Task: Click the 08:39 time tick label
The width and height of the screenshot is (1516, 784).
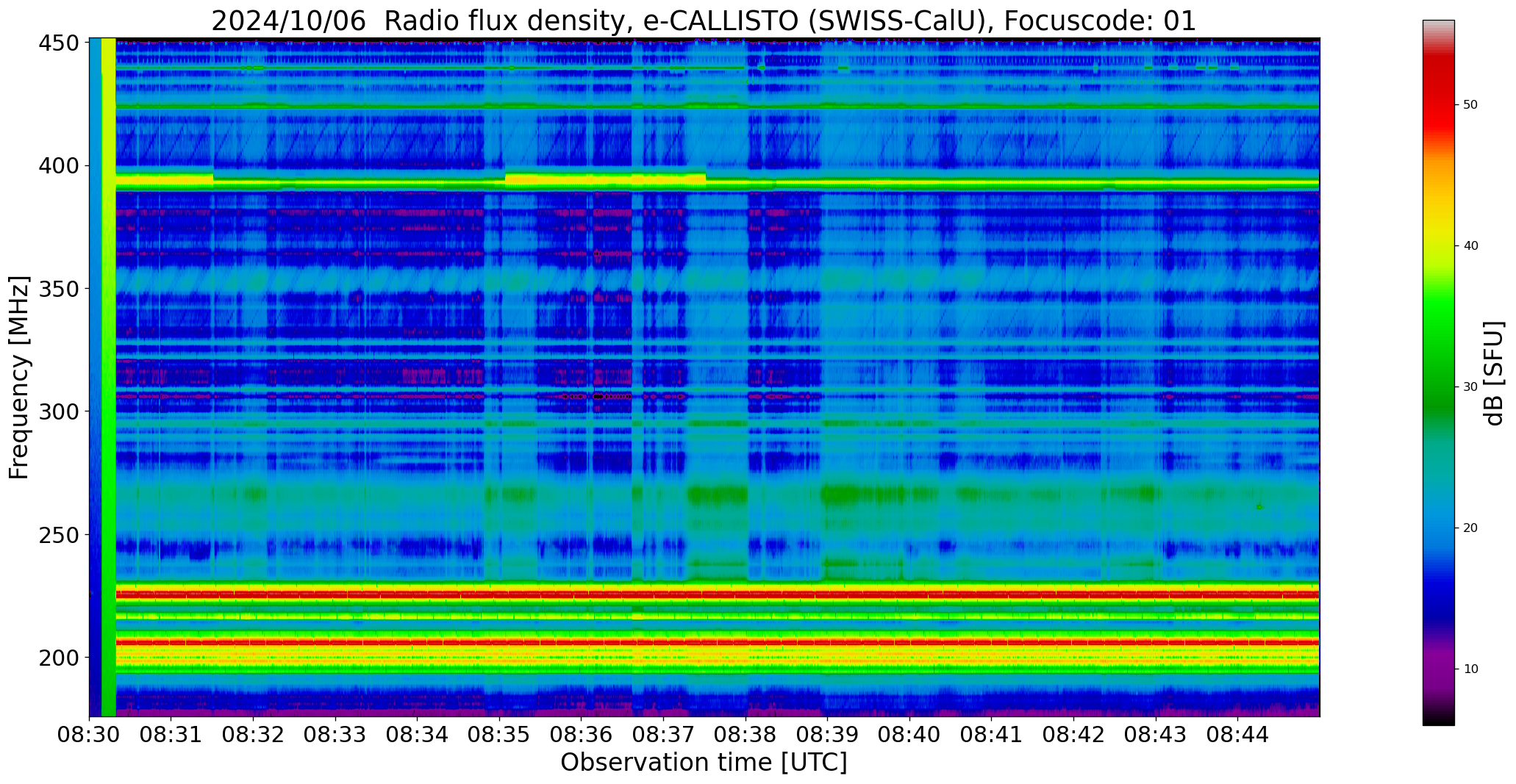Action: 827,733
